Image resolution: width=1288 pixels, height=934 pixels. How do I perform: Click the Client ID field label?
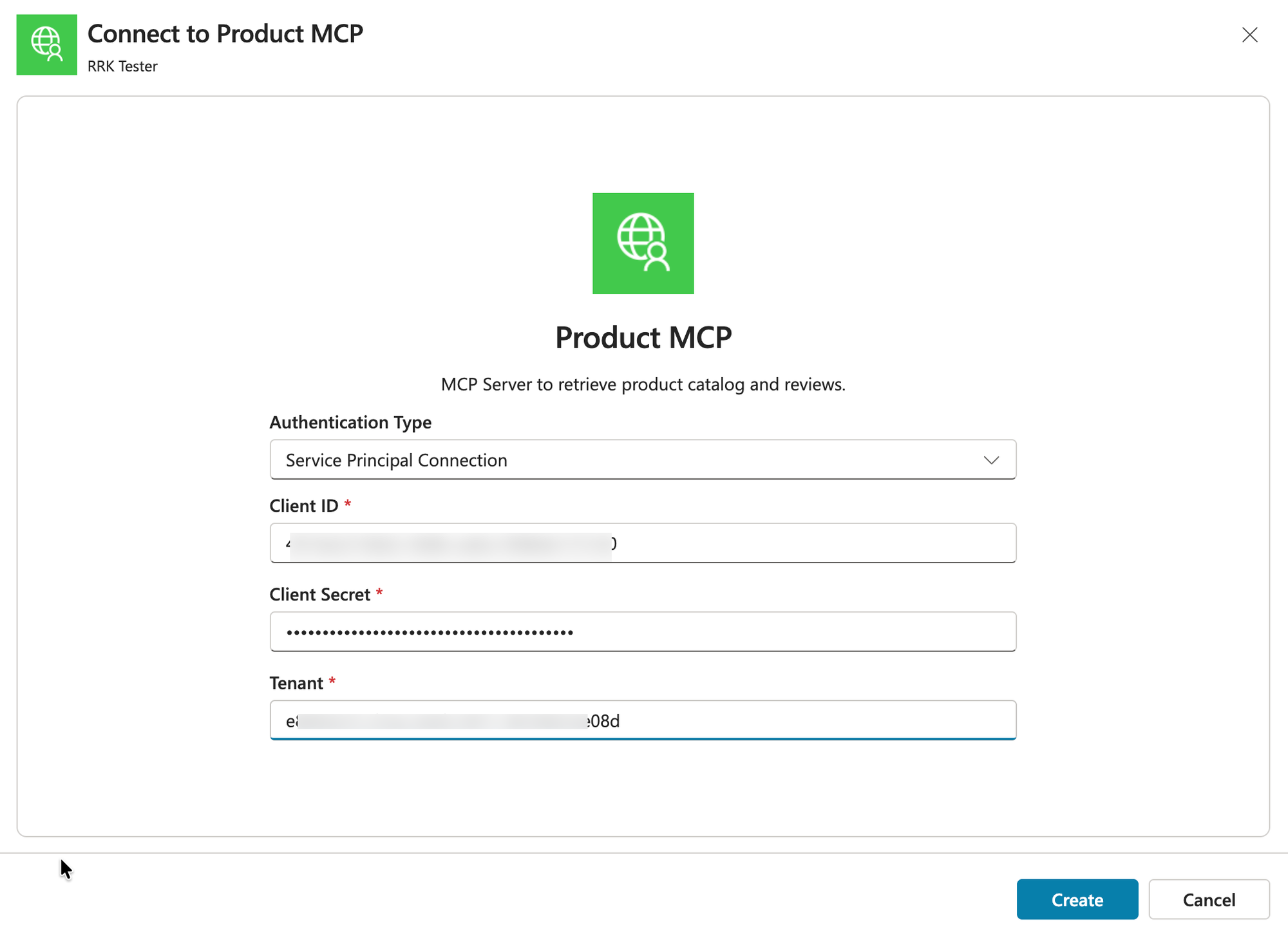(303, 506)
